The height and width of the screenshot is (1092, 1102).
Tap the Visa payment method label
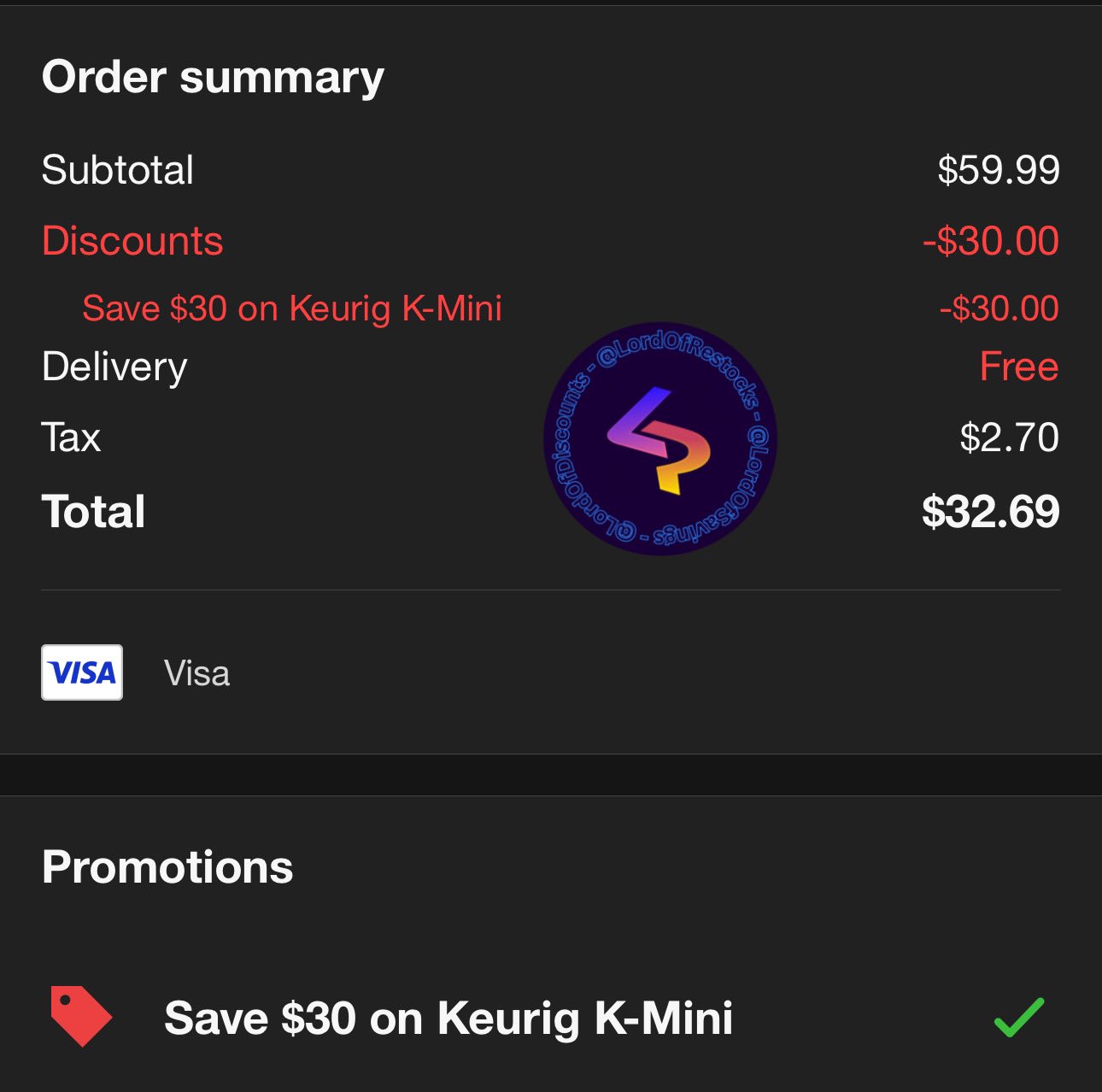click(196, 673)
